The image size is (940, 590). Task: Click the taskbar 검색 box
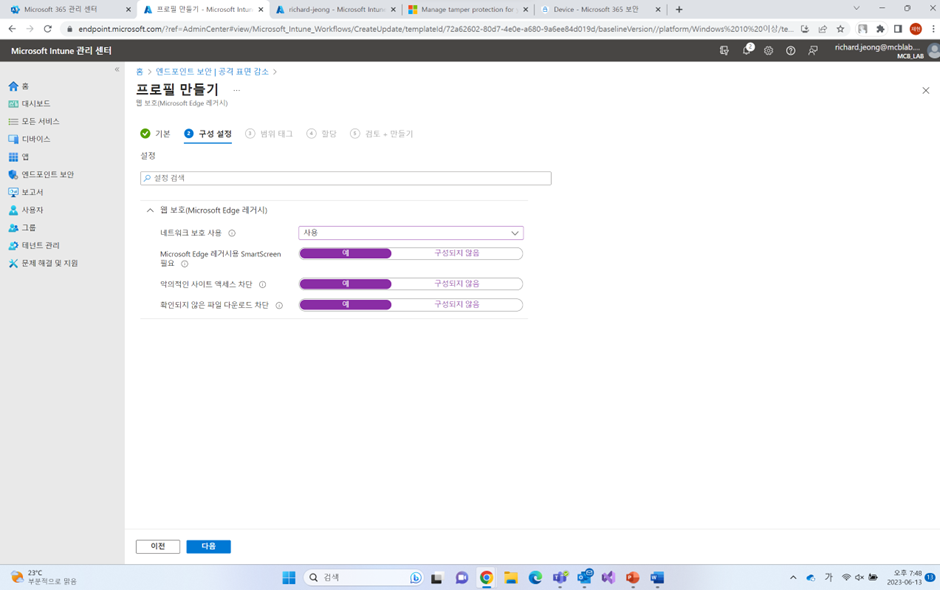(364, 577)
